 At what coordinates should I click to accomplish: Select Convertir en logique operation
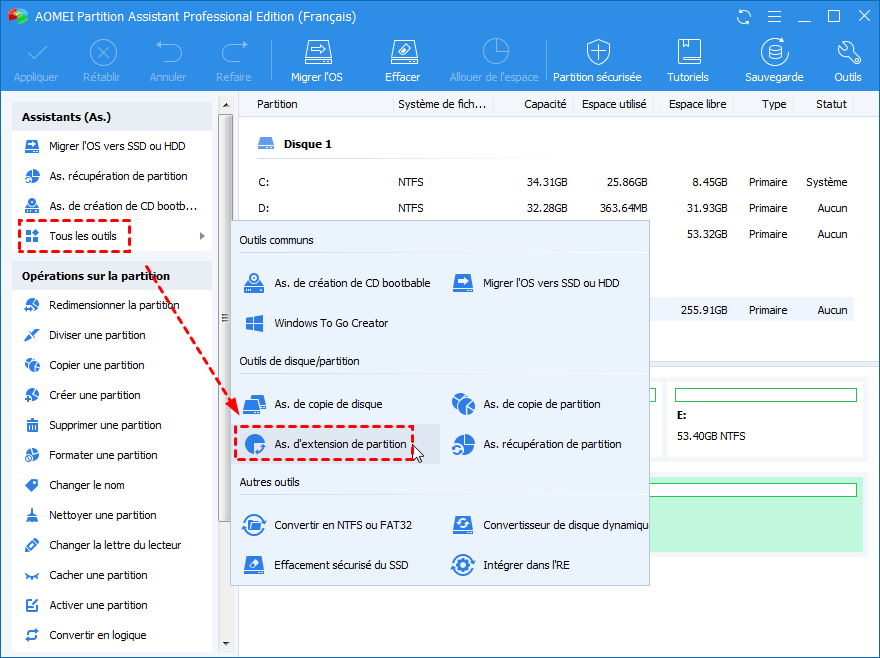tap(112, 635)
